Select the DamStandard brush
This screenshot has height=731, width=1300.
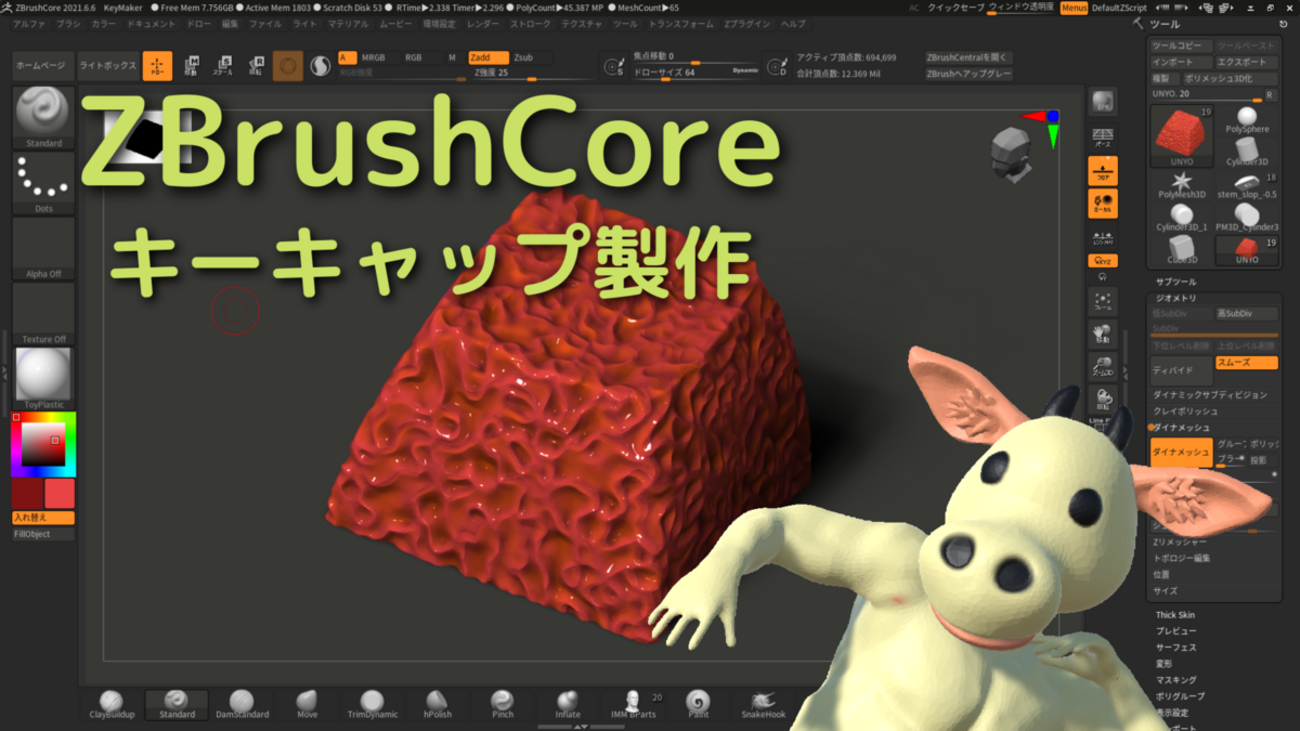click(242, 705)
